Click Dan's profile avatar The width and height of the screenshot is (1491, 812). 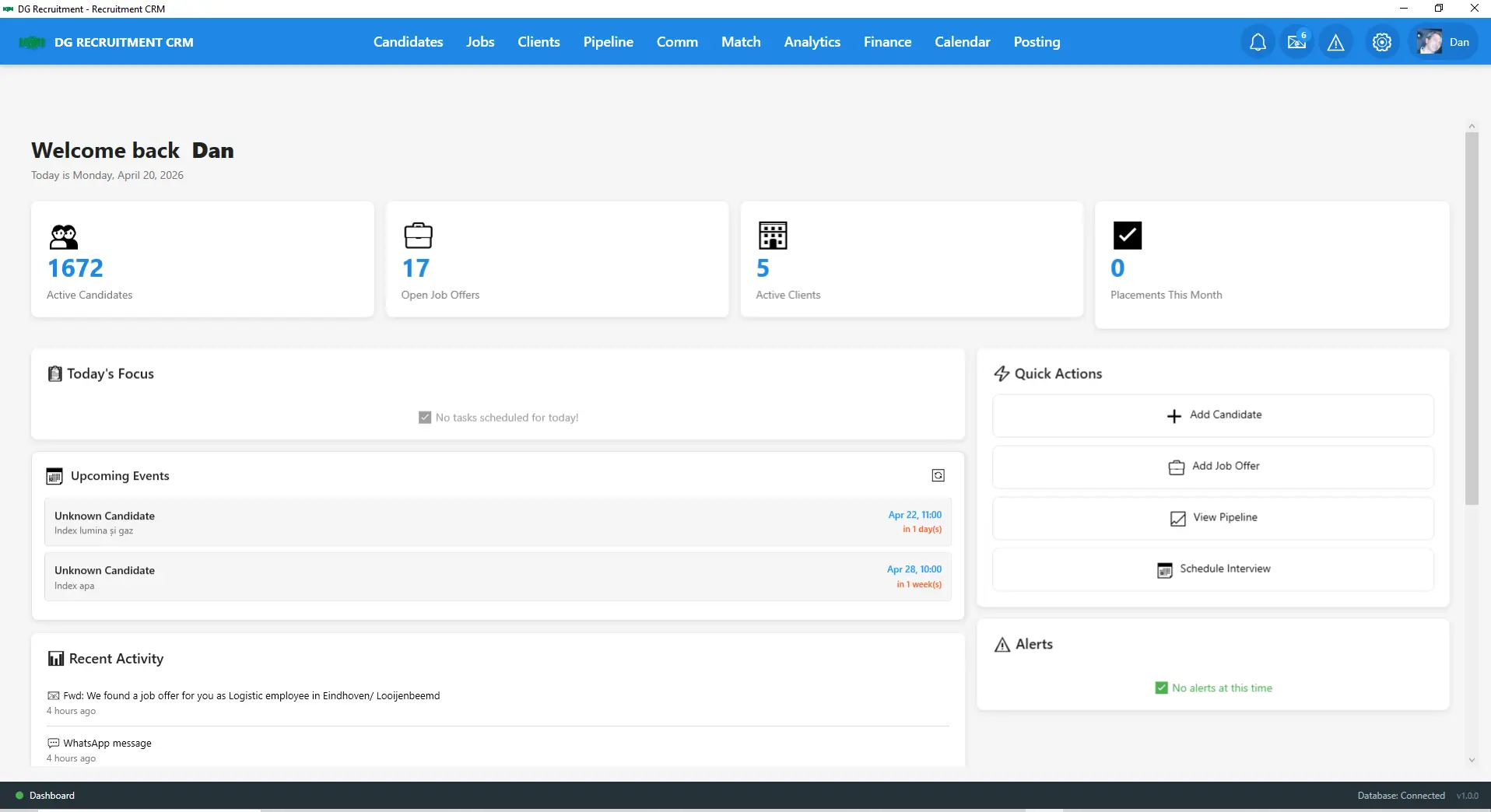pos(1430,42)
